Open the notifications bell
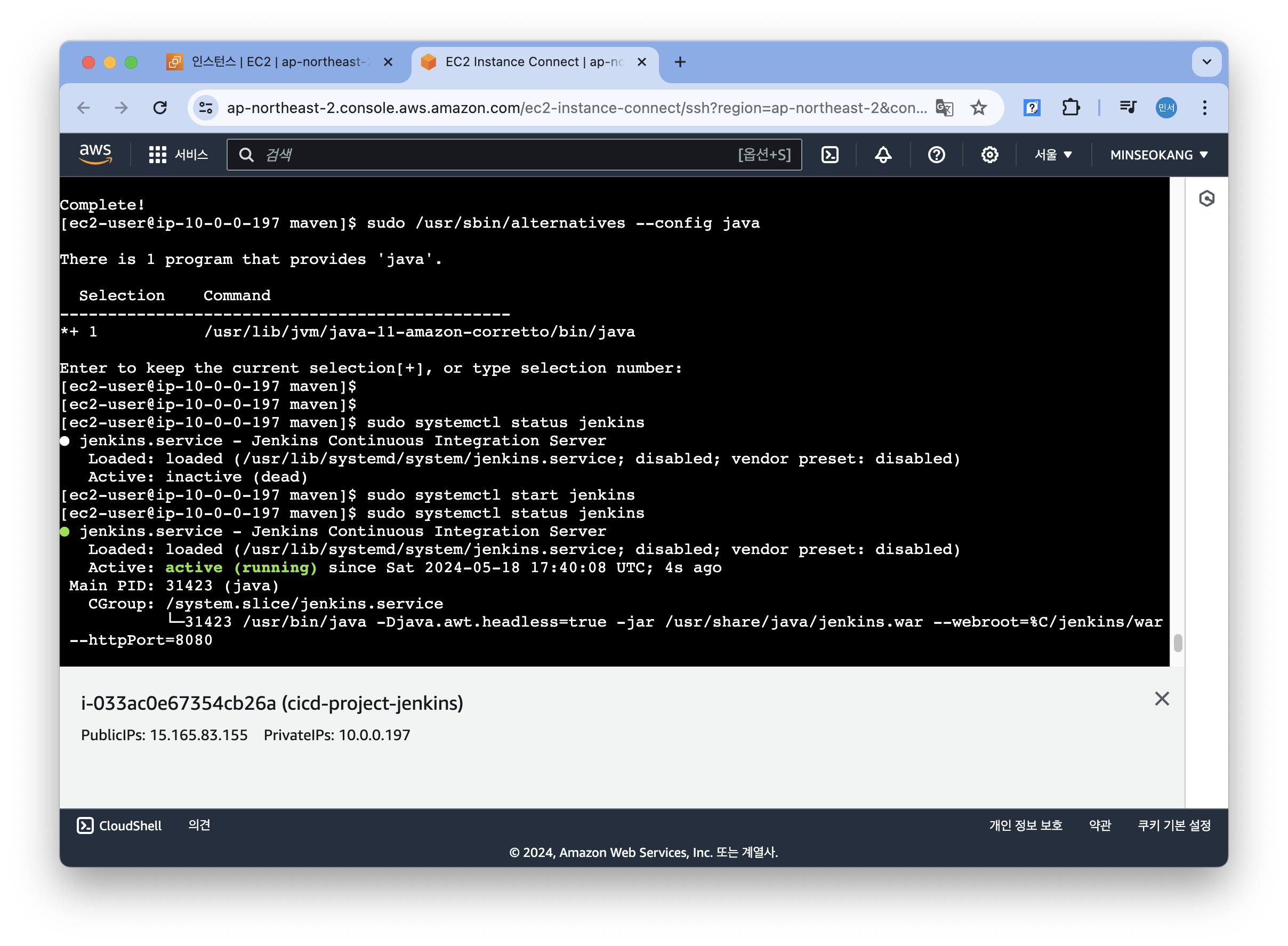The height and width of the screenshot is (946, 1288). 883,155
